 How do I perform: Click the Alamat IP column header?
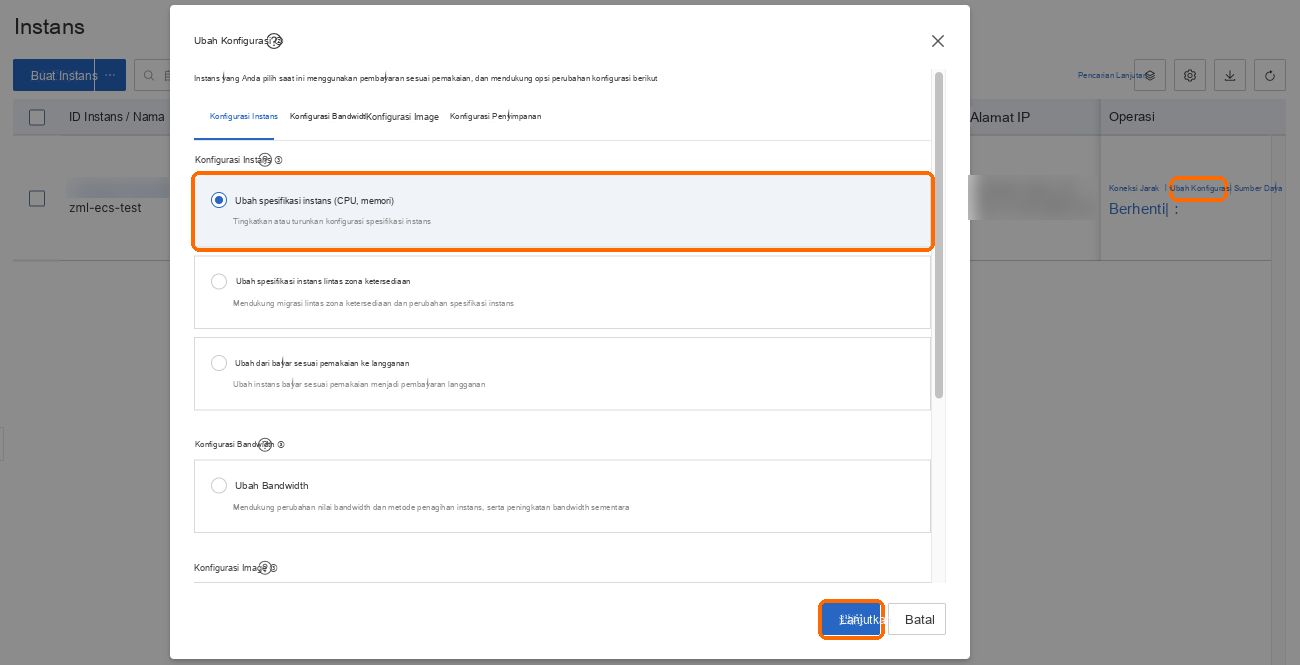click(x=1000, y=117)
